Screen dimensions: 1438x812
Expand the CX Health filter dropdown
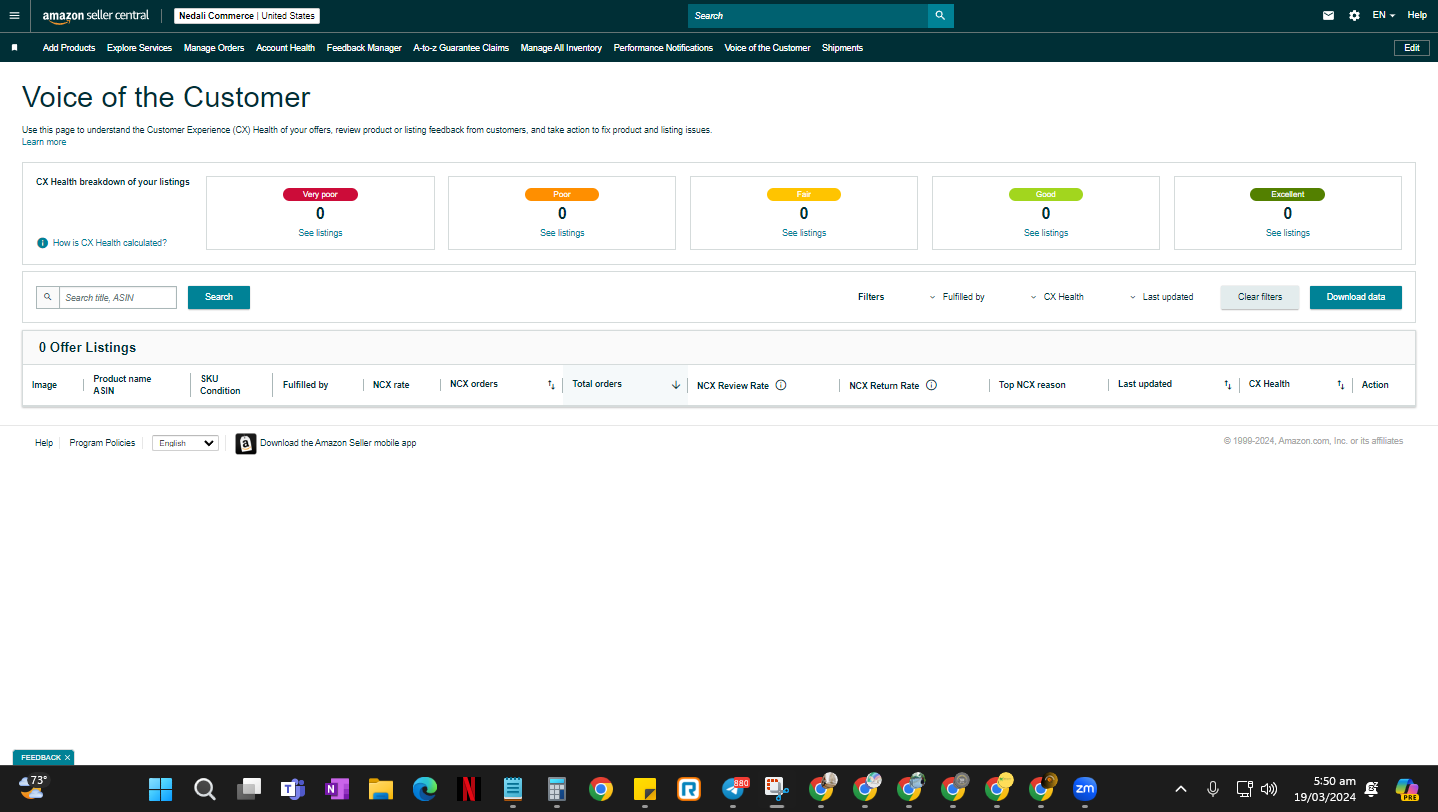click(x=1057, y=297)
